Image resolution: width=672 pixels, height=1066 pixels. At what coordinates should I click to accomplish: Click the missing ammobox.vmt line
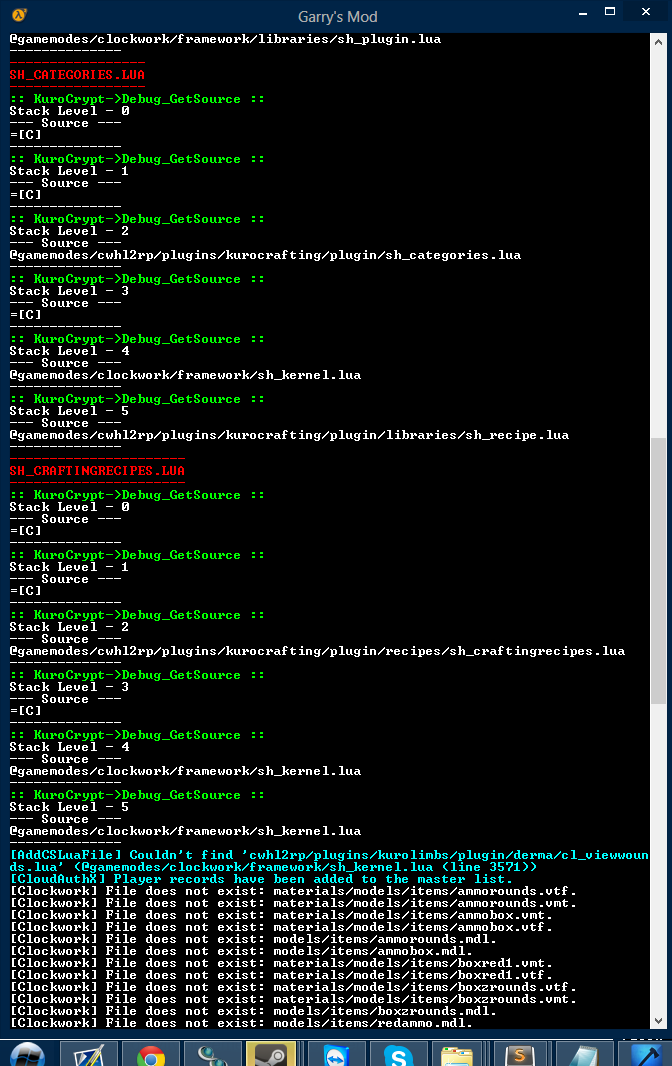pos(281,915)
